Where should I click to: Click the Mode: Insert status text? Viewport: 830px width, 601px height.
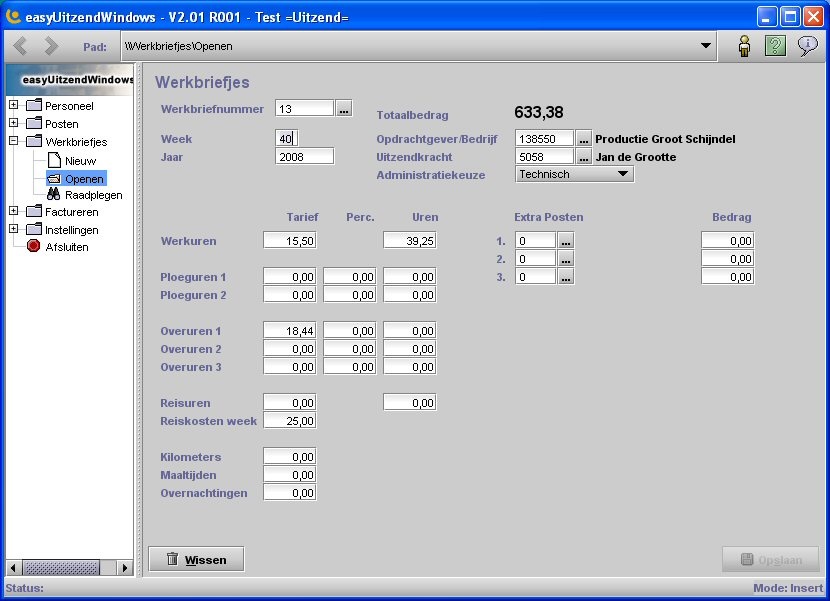788,588
